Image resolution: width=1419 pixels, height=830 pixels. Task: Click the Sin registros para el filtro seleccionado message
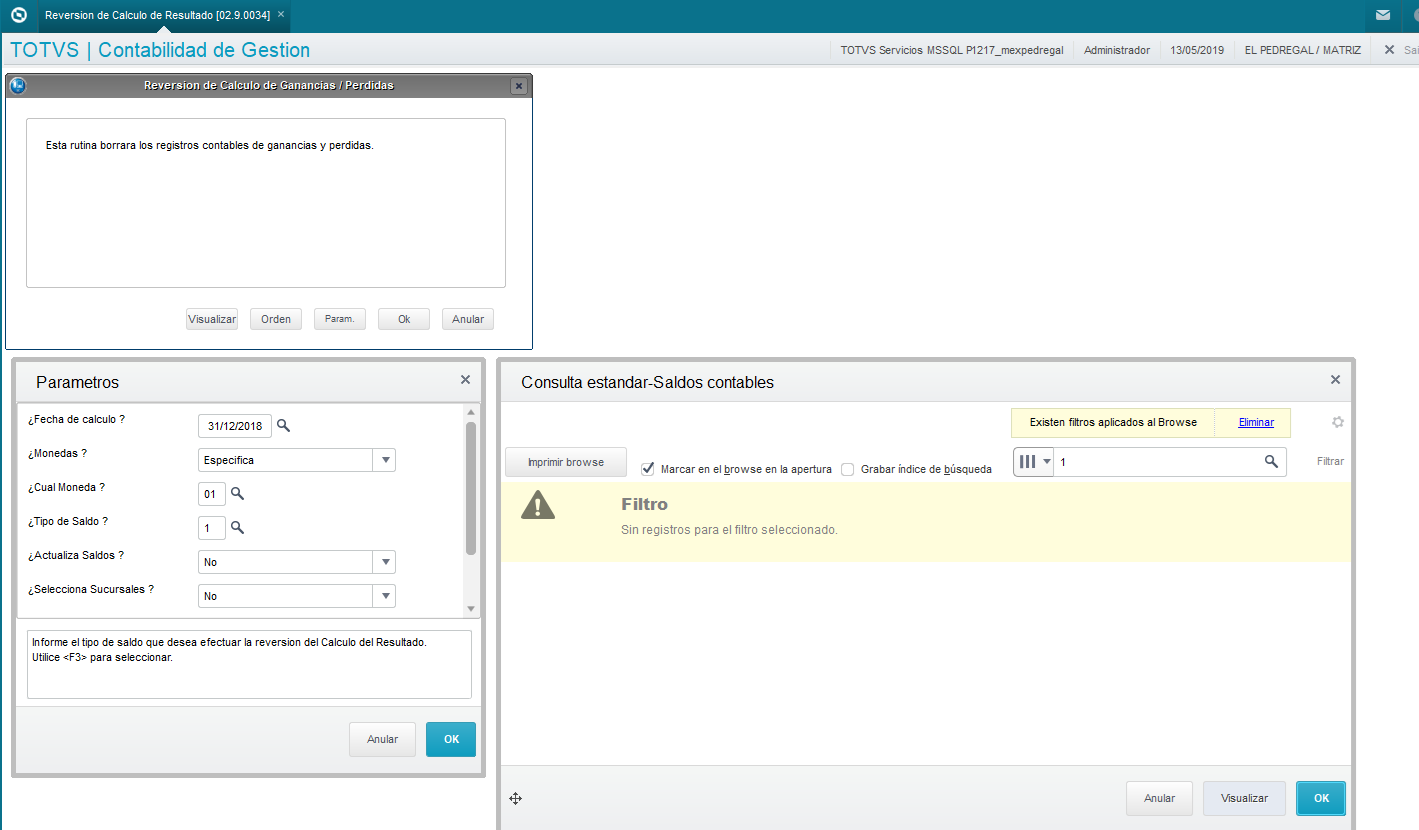(x=729, y=530)
